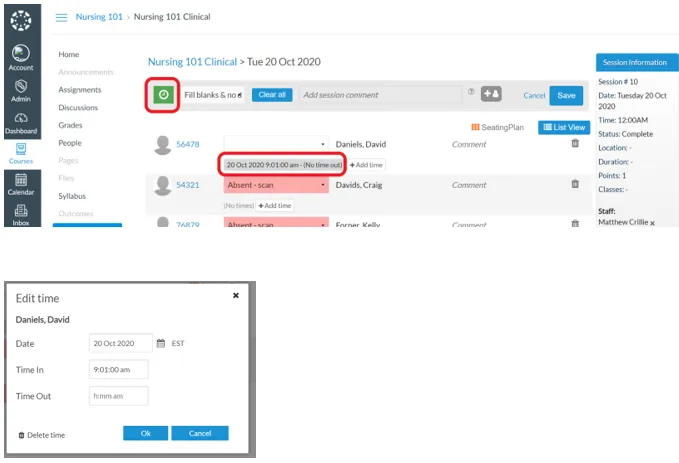Open Nursing 101 Clinical heading link

point(193,62)
